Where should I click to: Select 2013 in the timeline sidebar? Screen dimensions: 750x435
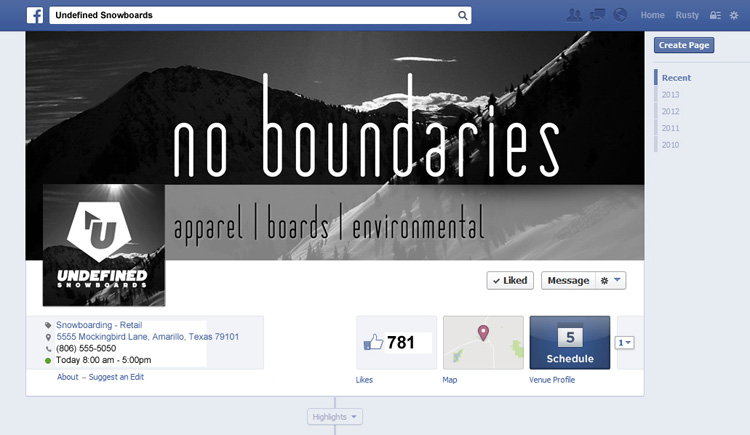click(x=671, y=95)
